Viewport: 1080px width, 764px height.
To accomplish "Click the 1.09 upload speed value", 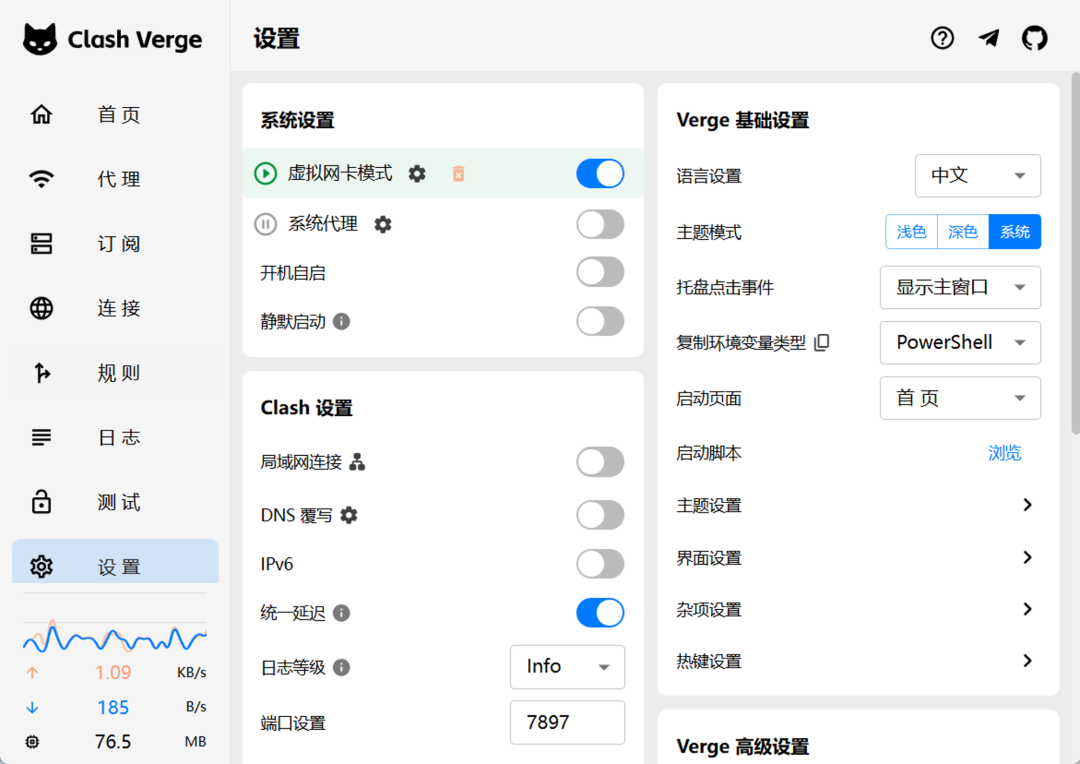I will (x=113, y=672).
